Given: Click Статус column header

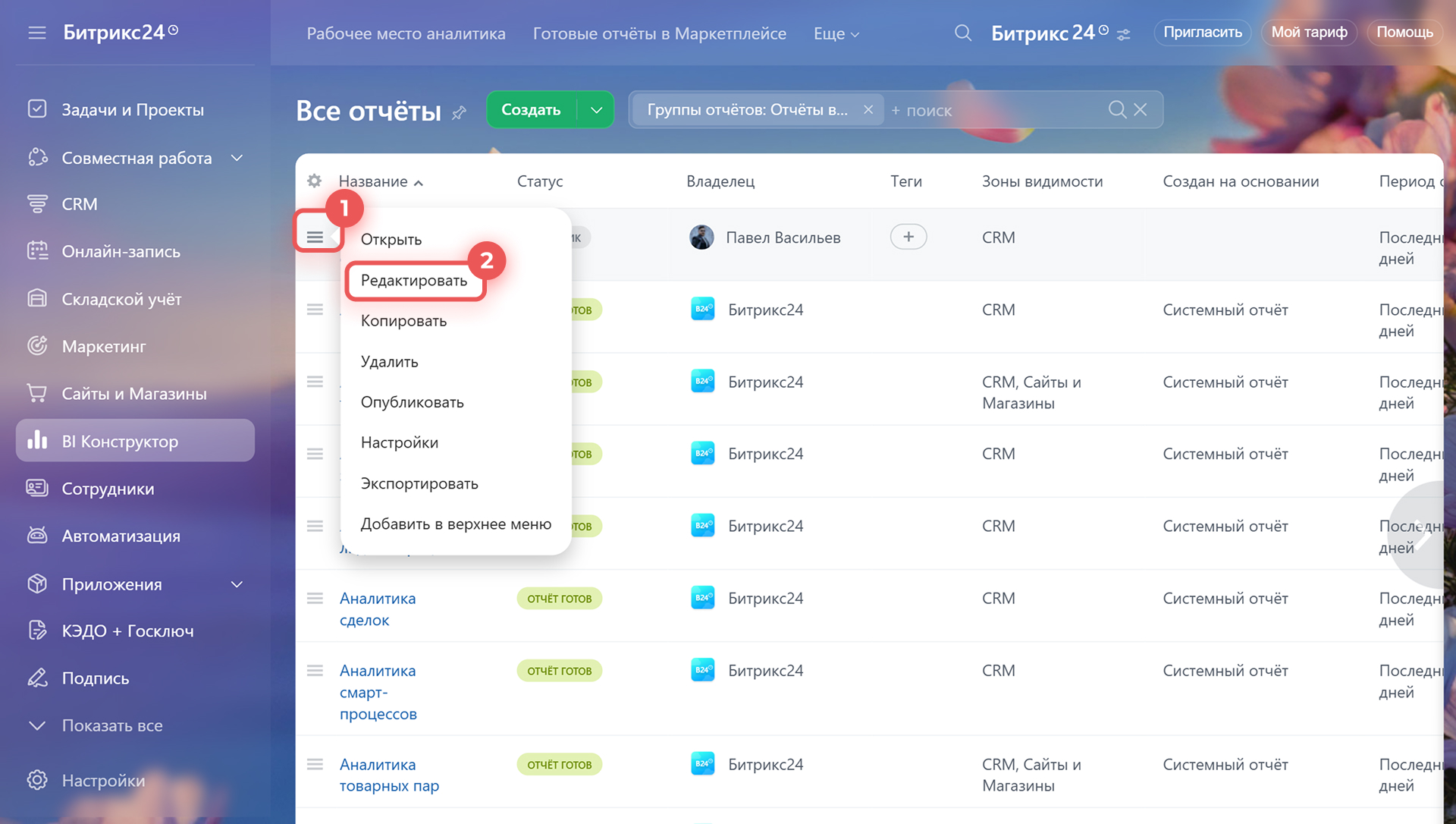Looking at the screenshot, I should (540, 181).
